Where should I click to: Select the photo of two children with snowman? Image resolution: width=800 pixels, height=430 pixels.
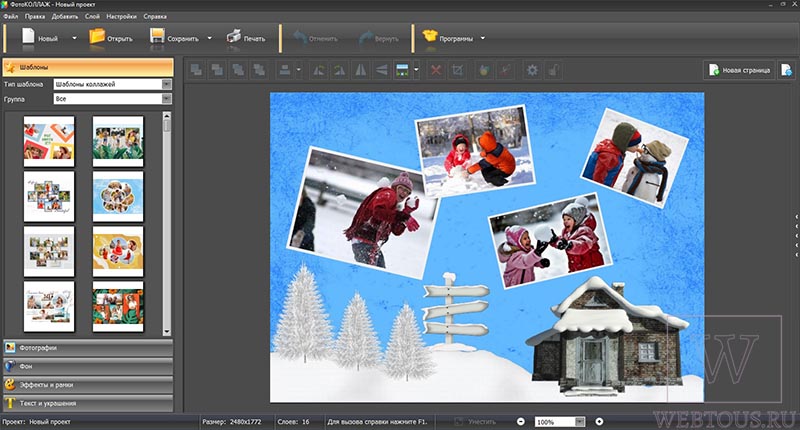click(634, 157)
